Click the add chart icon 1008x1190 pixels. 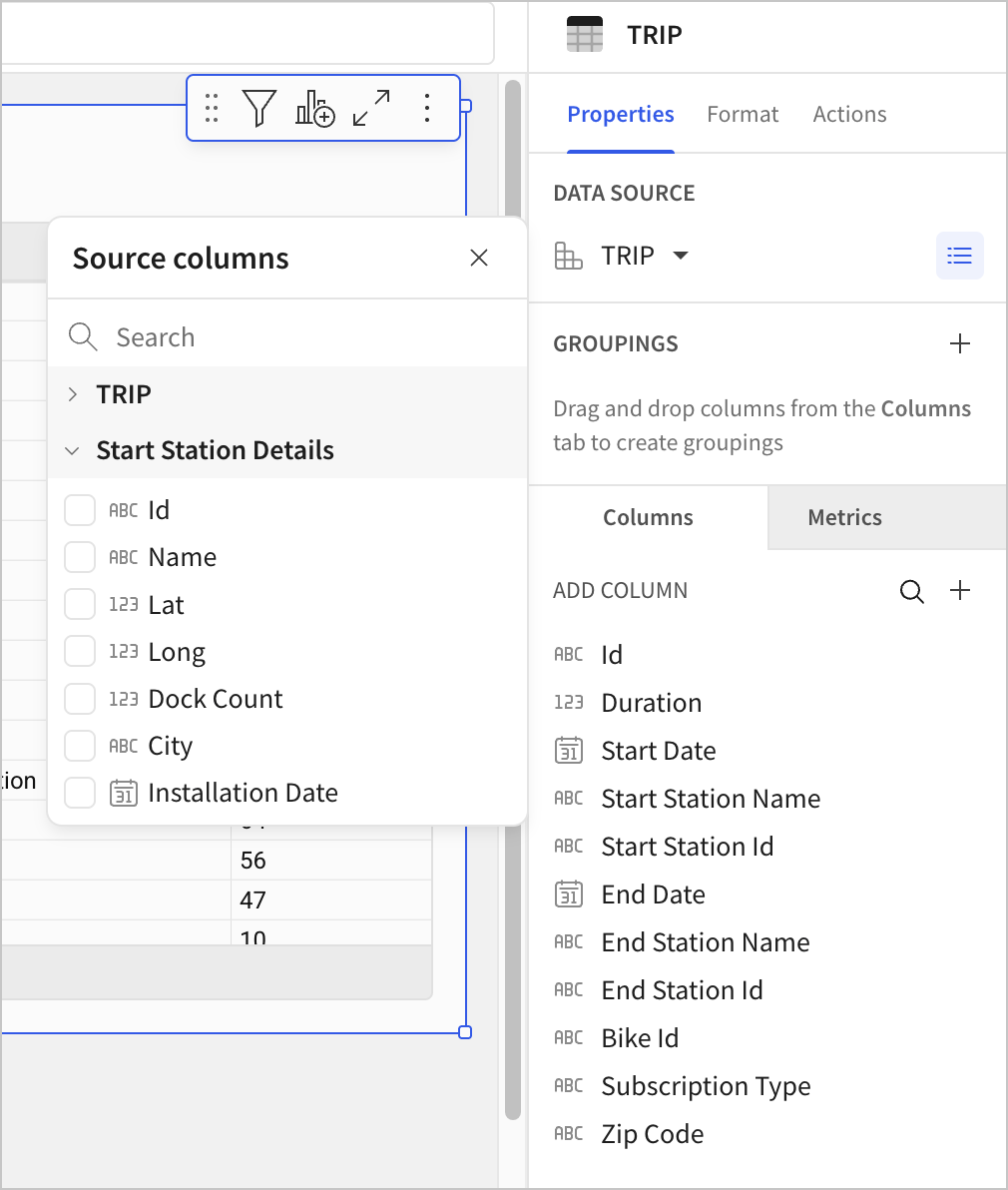[314, 108]
